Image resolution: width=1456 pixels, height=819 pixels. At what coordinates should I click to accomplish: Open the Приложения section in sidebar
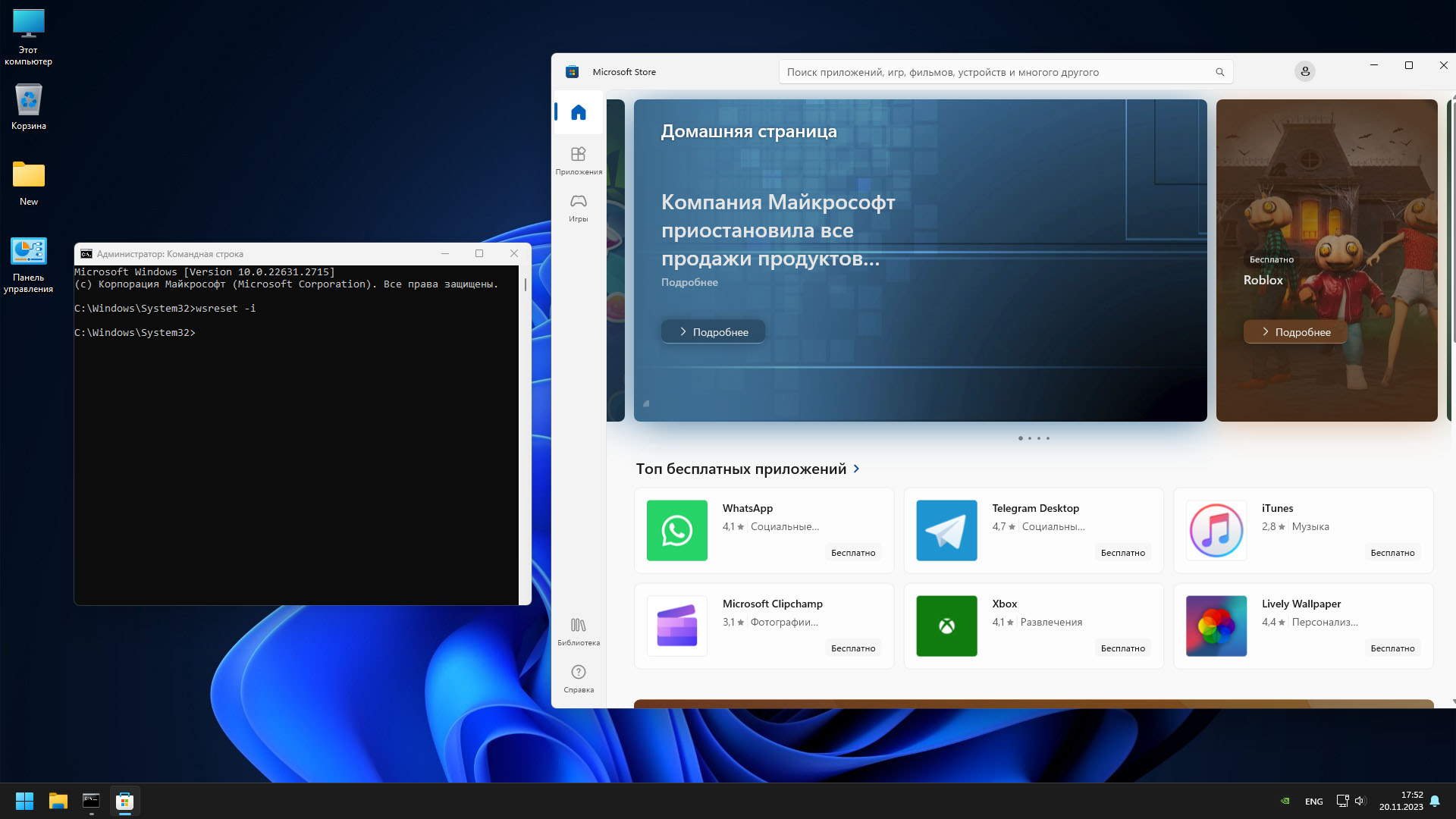[x=578, y=160]
